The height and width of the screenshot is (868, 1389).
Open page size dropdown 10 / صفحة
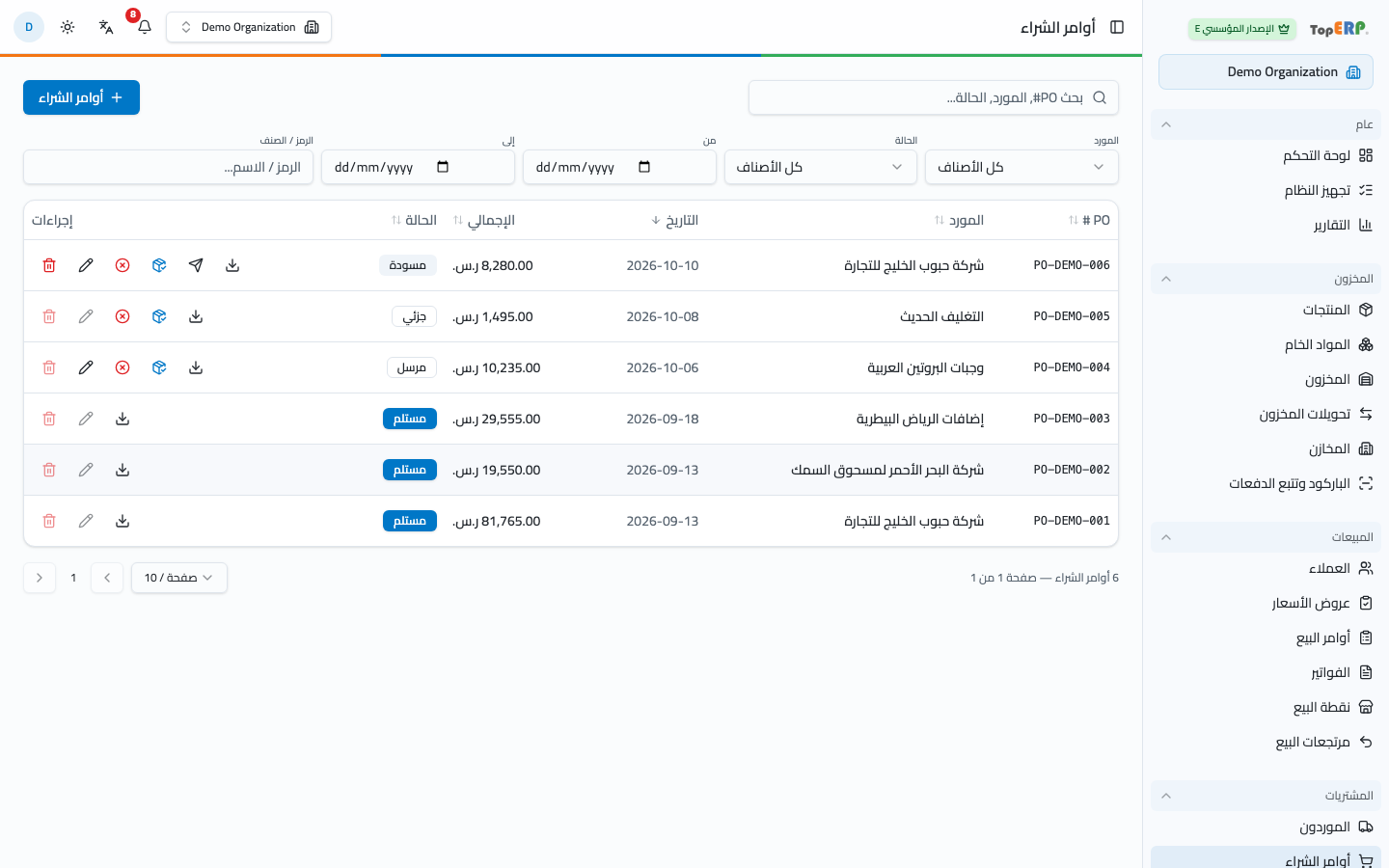click(179, 578)
